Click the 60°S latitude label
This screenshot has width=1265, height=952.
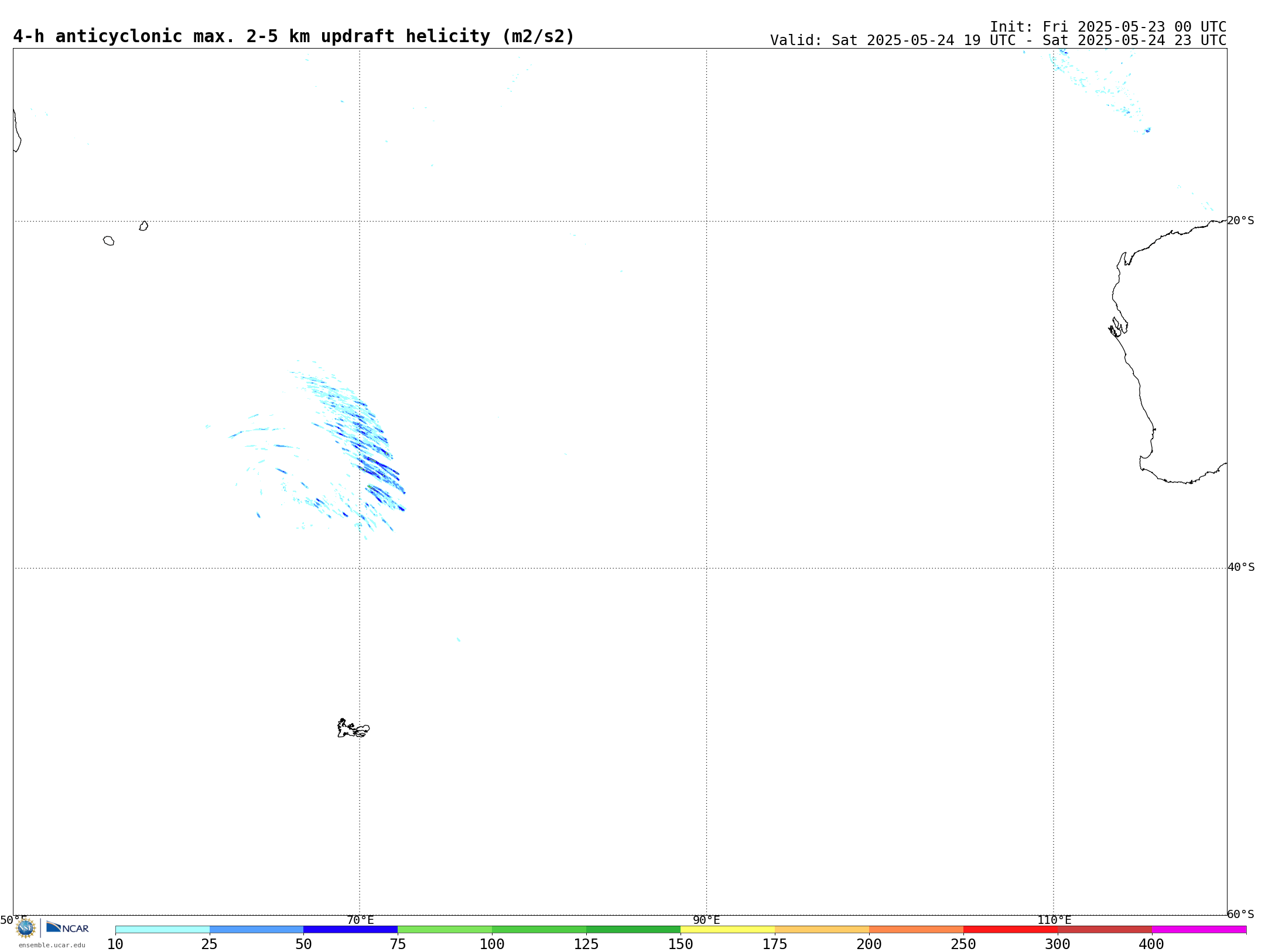click(x=1241, y=914)
